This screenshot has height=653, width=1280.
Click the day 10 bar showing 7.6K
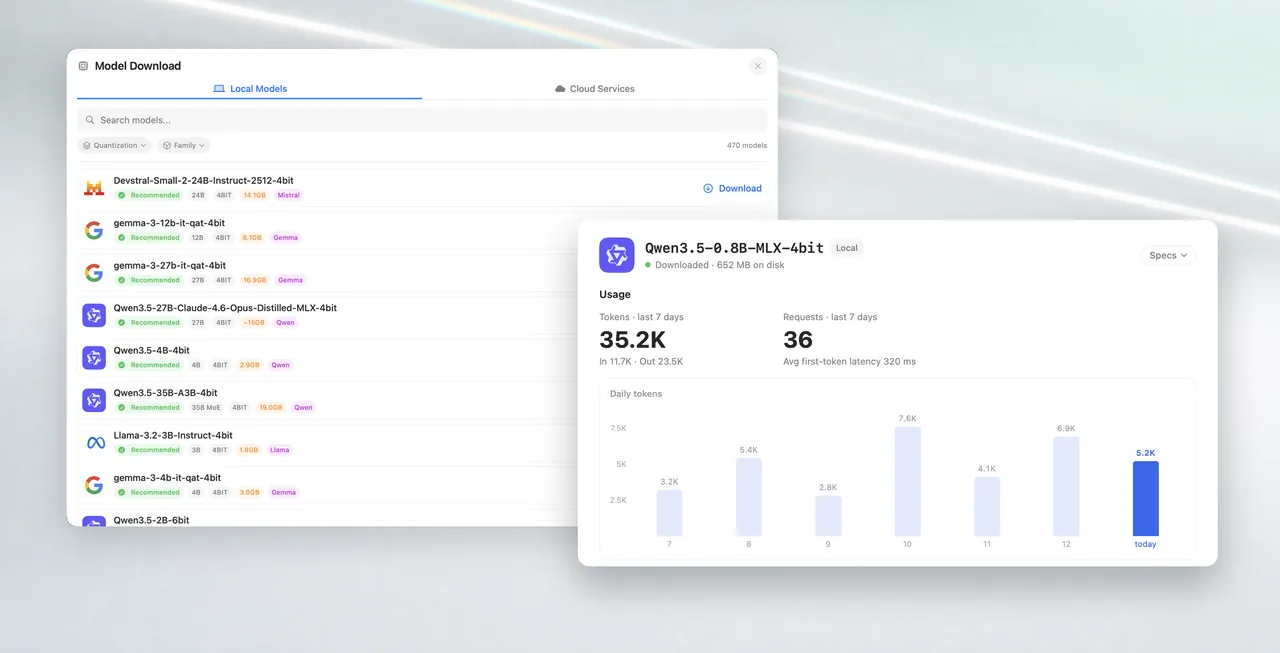(908, 482)
